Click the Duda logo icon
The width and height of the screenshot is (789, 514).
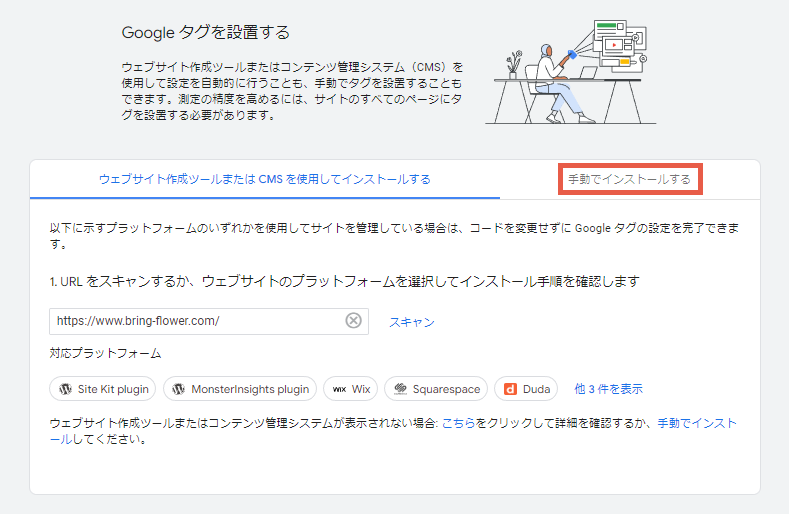510,389
